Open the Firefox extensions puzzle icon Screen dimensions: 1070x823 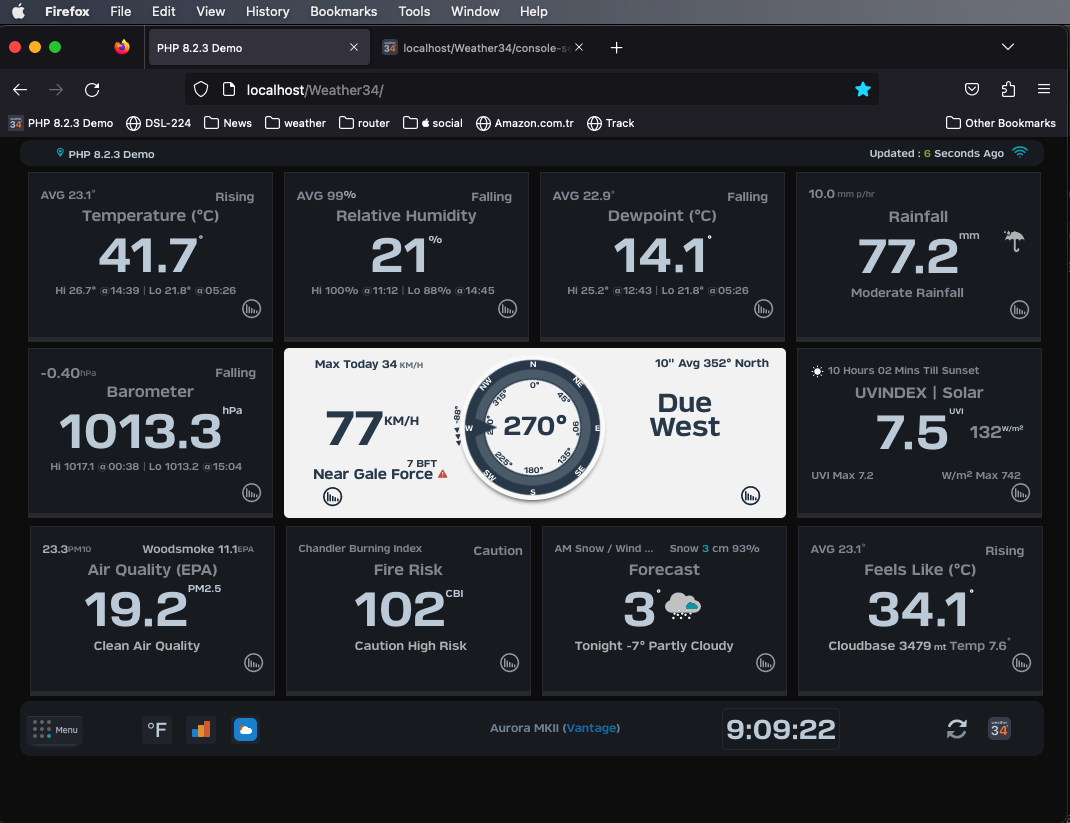tap(1008, 89)
